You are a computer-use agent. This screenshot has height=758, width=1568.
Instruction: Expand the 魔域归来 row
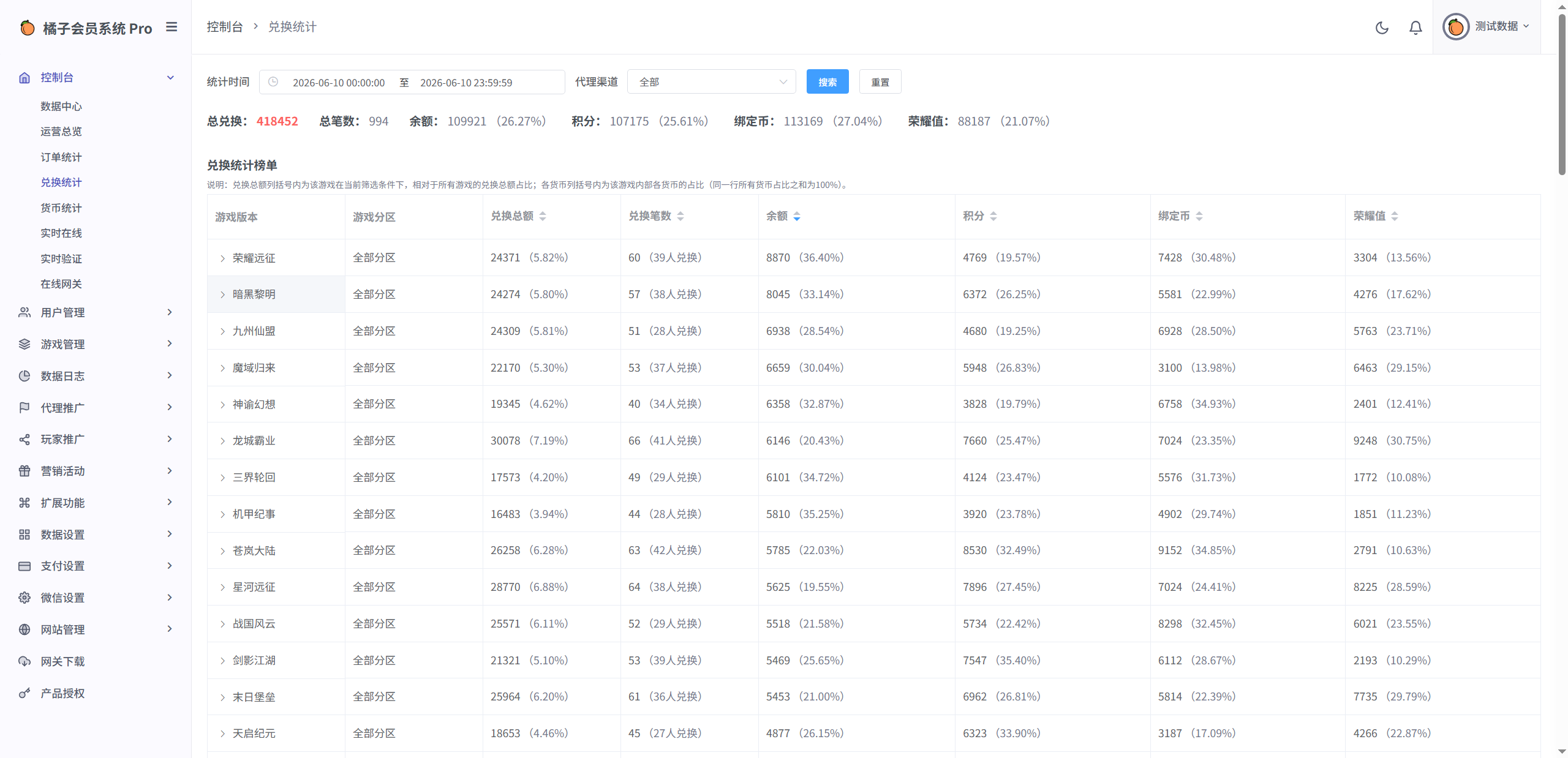point(222,368)
